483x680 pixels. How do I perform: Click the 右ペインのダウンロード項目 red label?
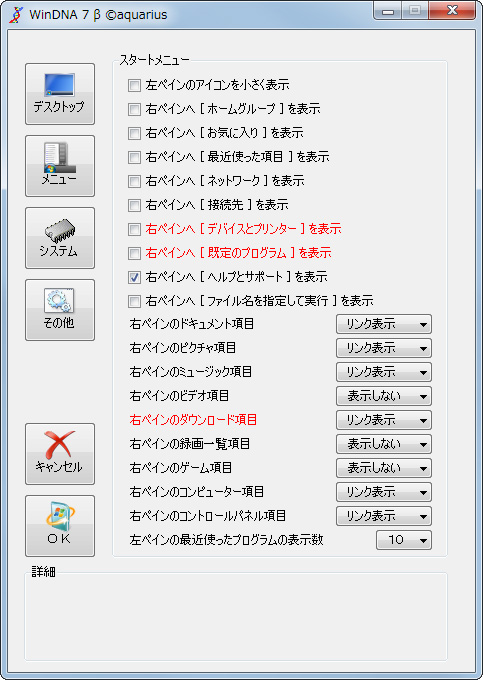pyautogui.click(x=193, y=420)
